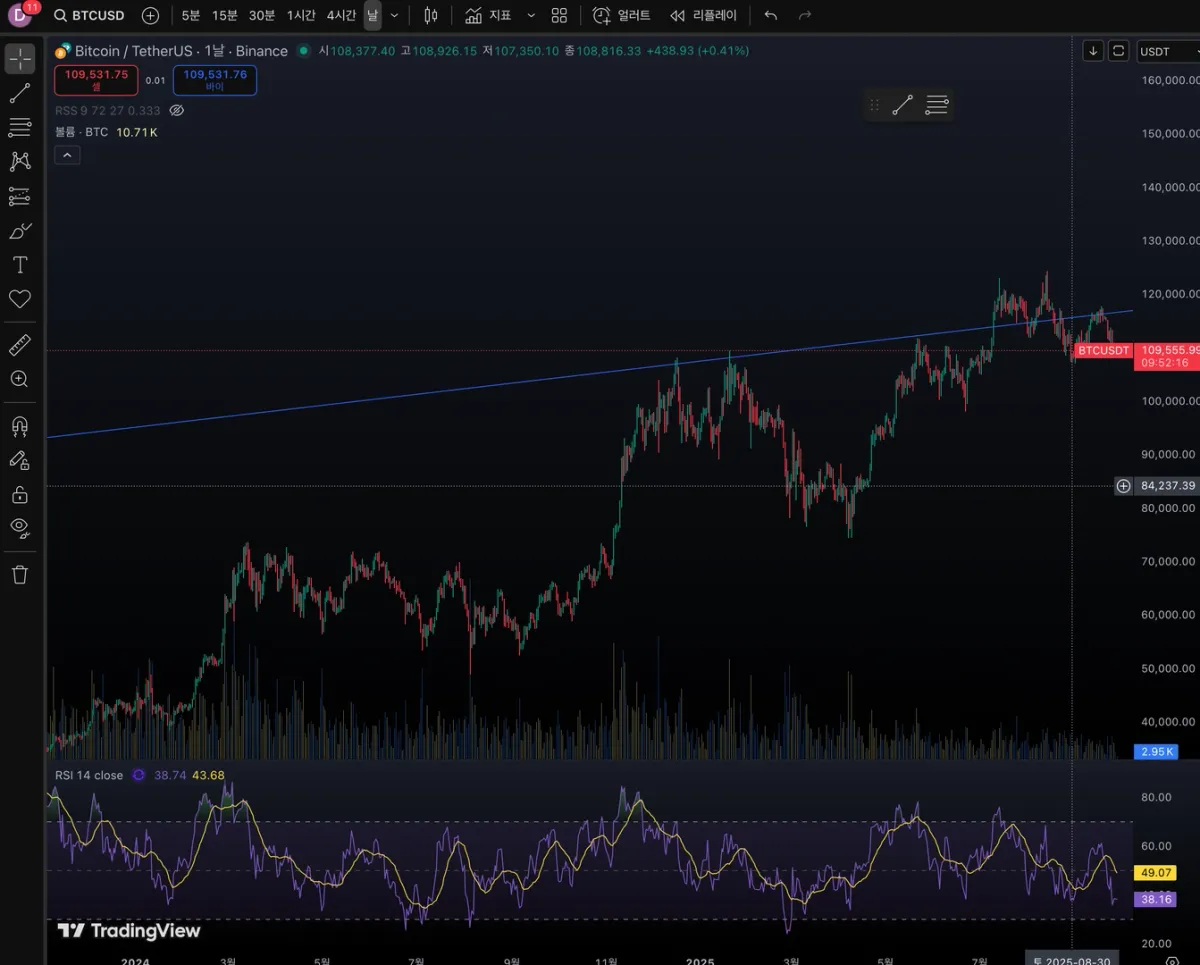This screenshot has width=1200, height=965.
Task: Open the 지표 indicators dialog
Action: 488,15
